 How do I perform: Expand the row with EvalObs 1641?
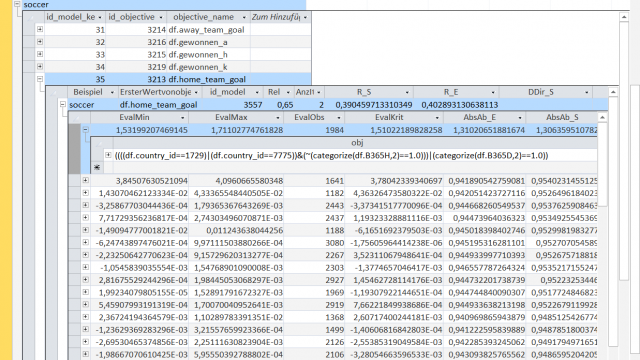(x=85, y=180)
